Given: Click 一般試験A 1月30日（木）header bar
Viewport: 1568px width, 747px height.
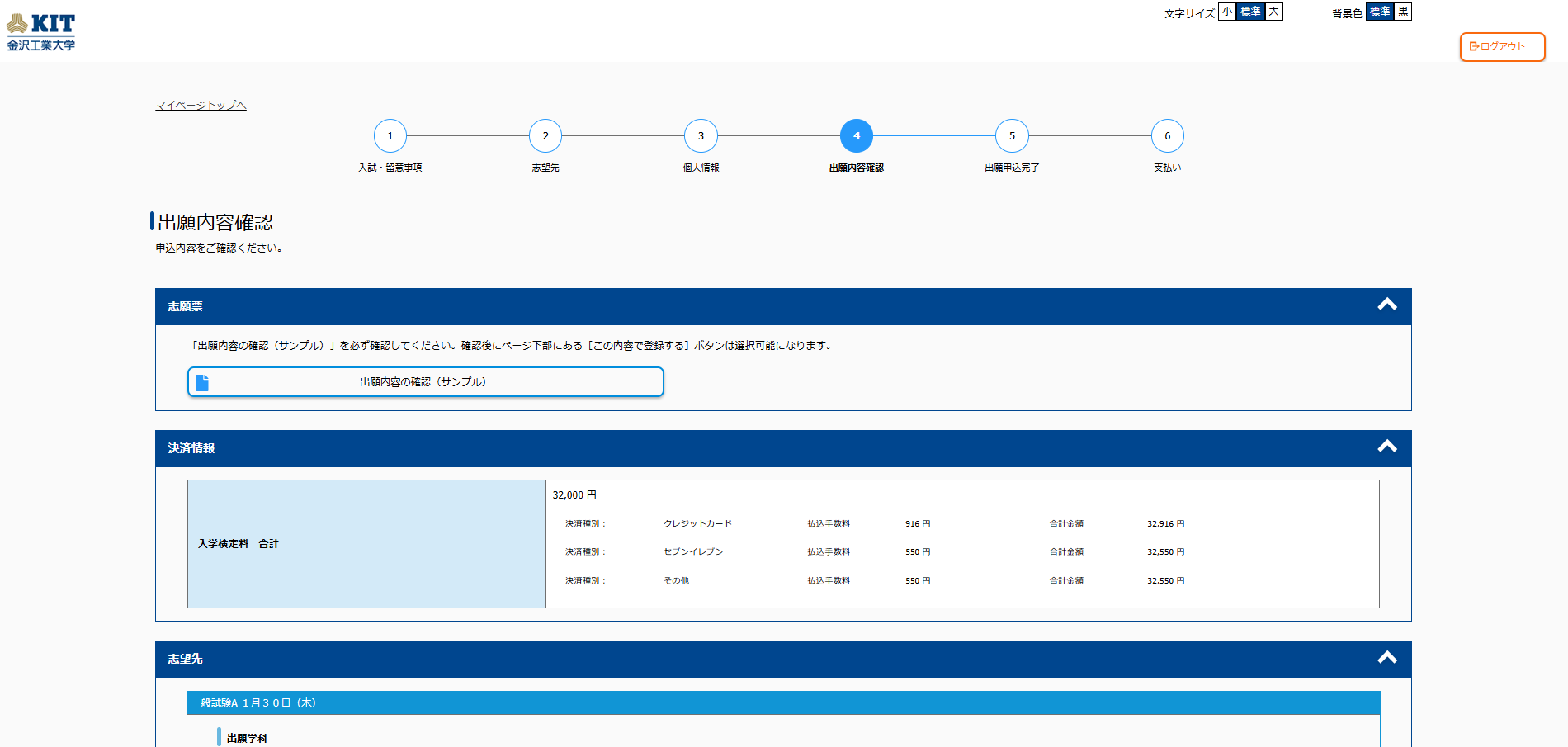Looking at the screenshot, I should coord(783,703).
